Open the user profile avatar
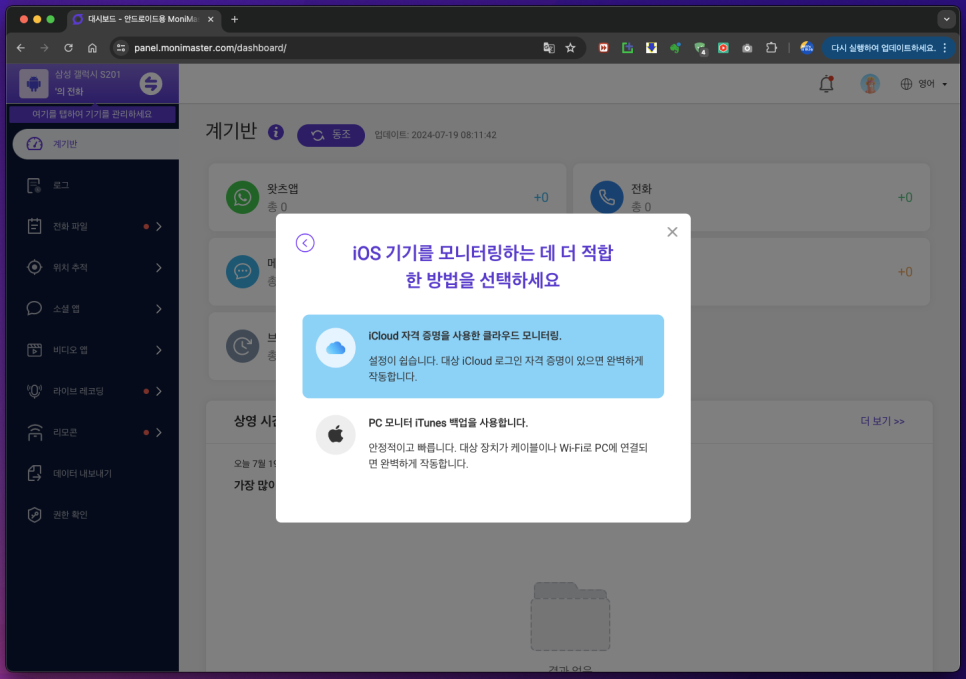 (x=870, y=84)
